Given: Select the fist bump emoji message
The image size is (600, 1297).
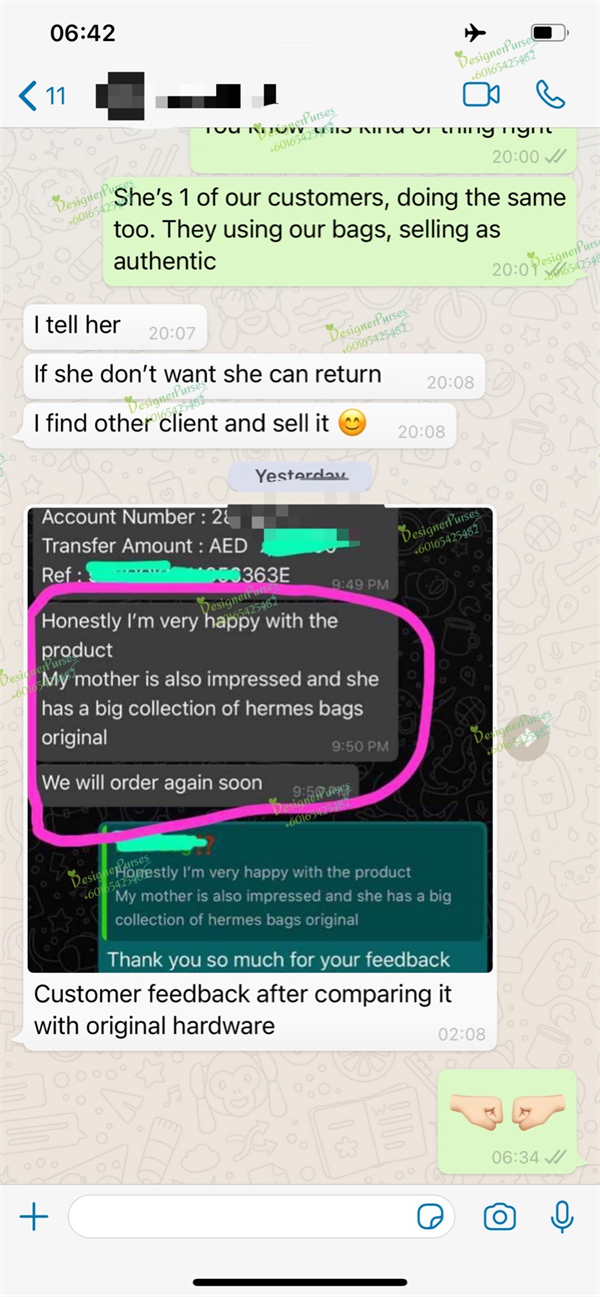Looking at the screenshot, I should point(508,1121).
